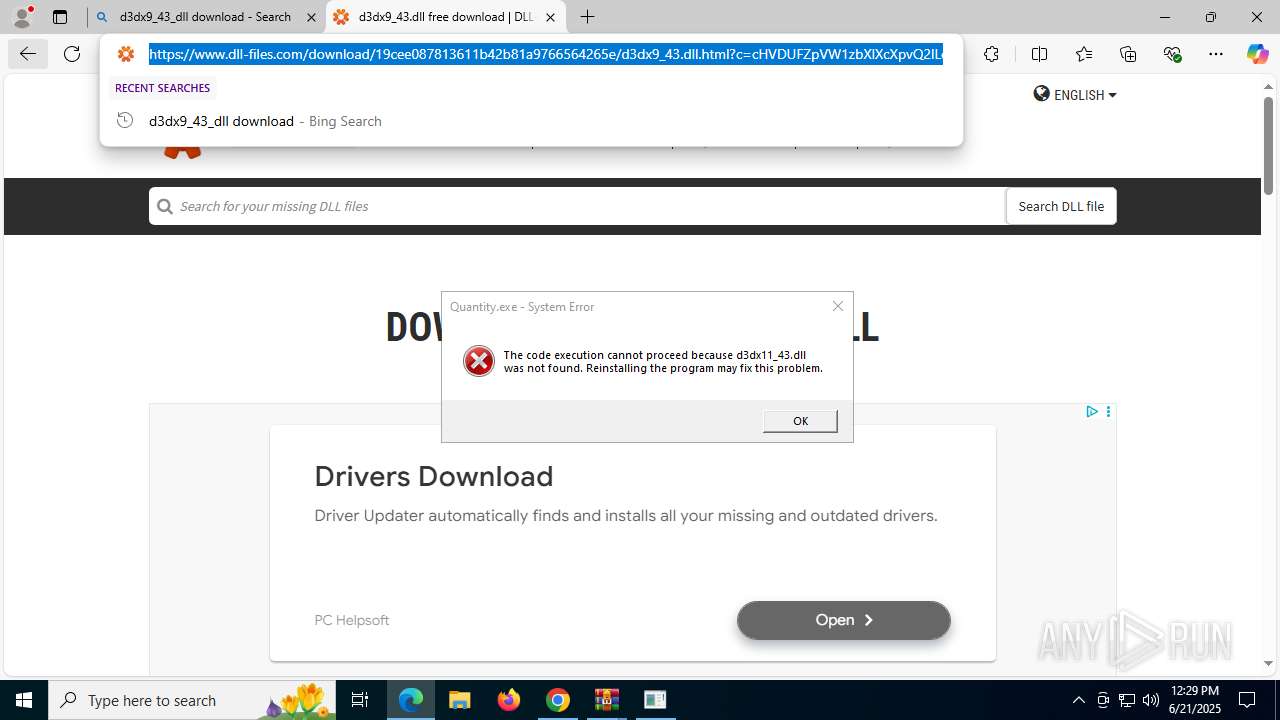Image resolution: width=1280 pixels, height=720 pixels.
Task: Show hidden system tray icons
Action: [1078, 700]
